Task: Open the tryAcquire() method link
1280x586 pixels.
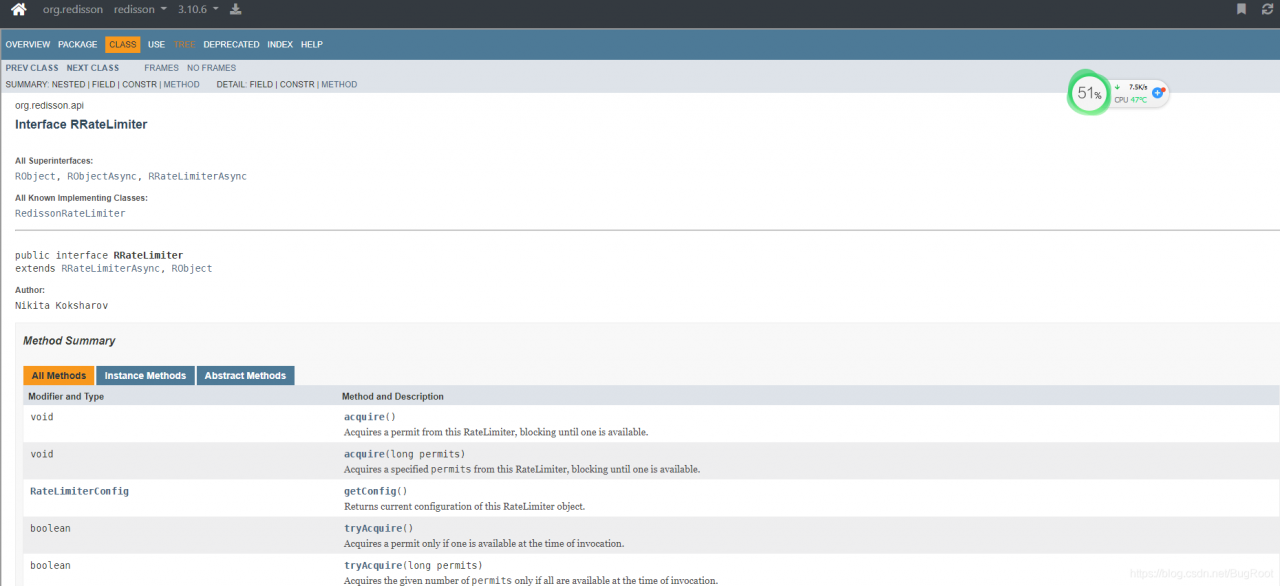Action: tap(373, 528)
